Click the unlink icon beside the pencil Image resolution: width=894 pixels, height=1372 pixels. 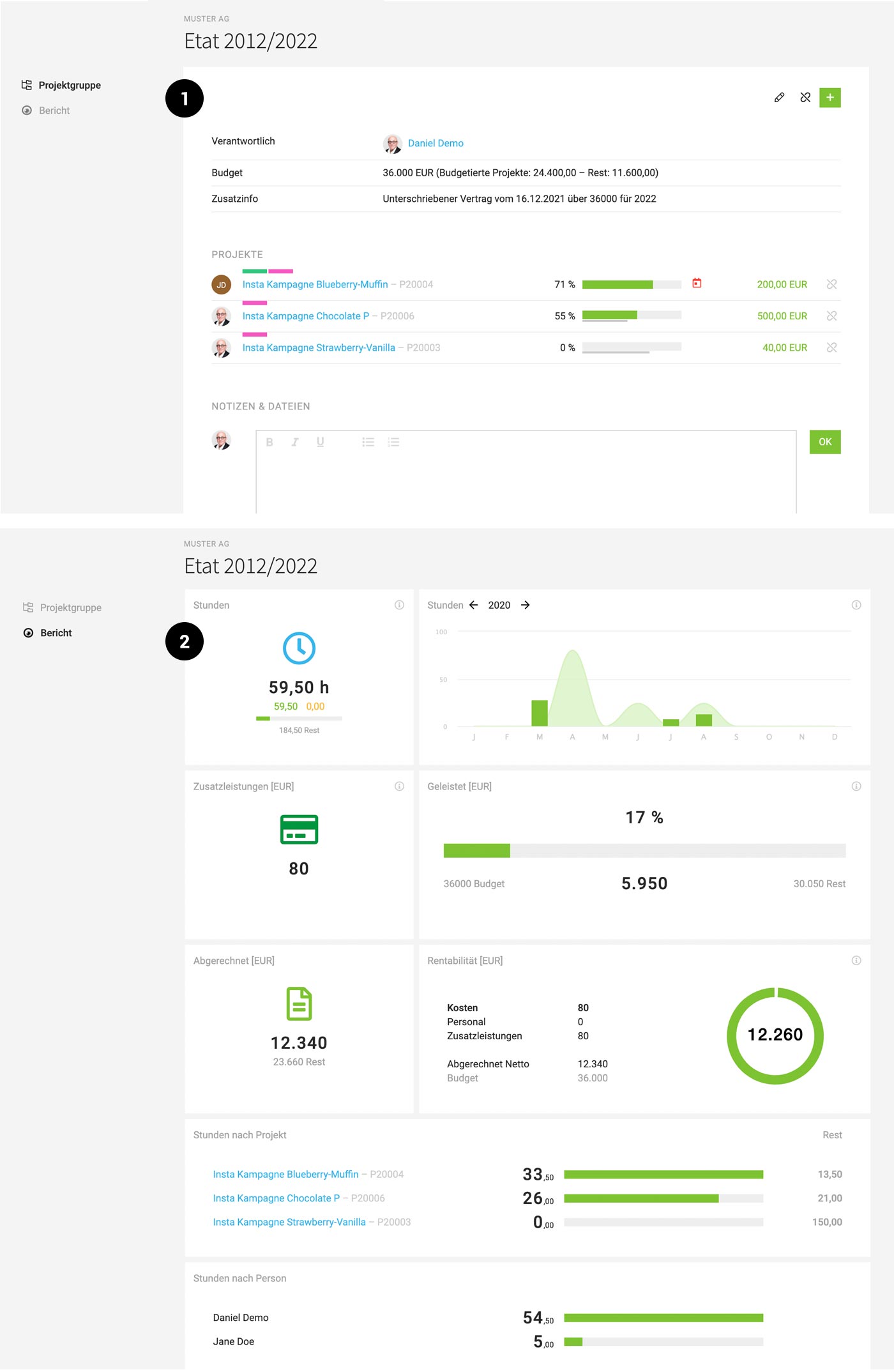tap(805, 98)
